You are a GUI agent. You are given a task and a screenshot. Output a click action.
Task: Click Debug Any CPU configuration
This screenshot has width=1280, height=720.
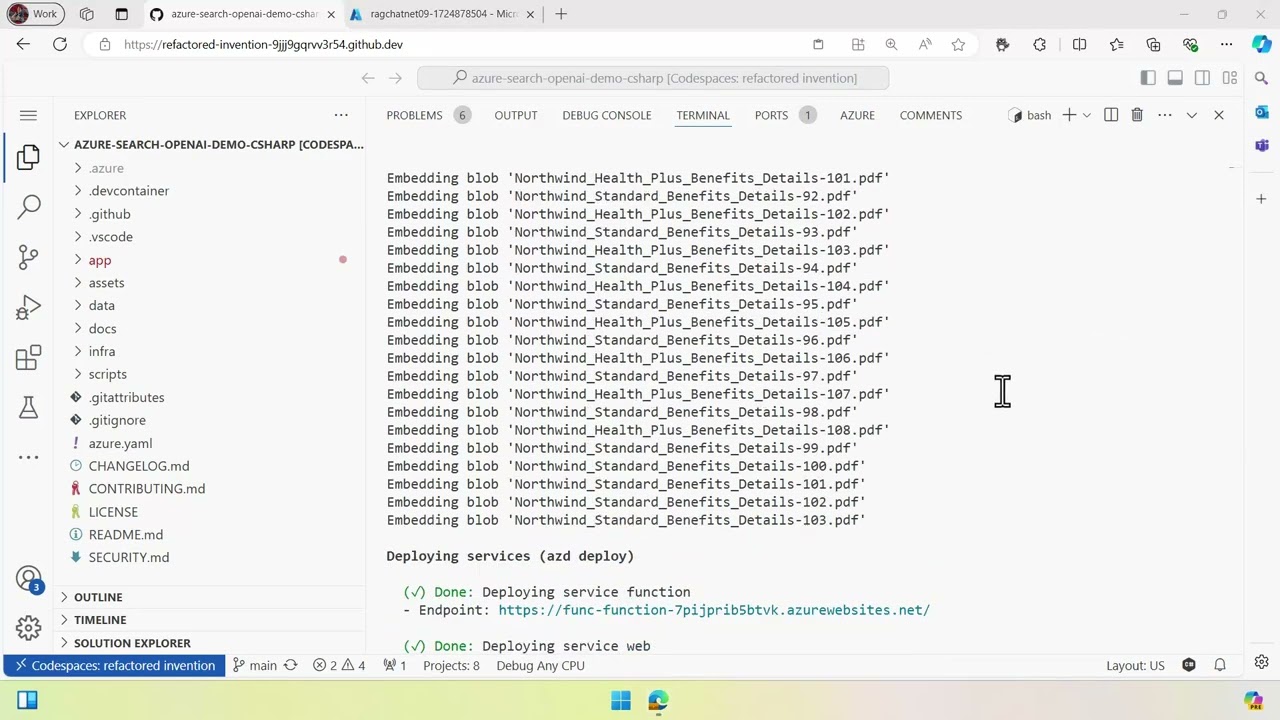click(x=540, y=665)
